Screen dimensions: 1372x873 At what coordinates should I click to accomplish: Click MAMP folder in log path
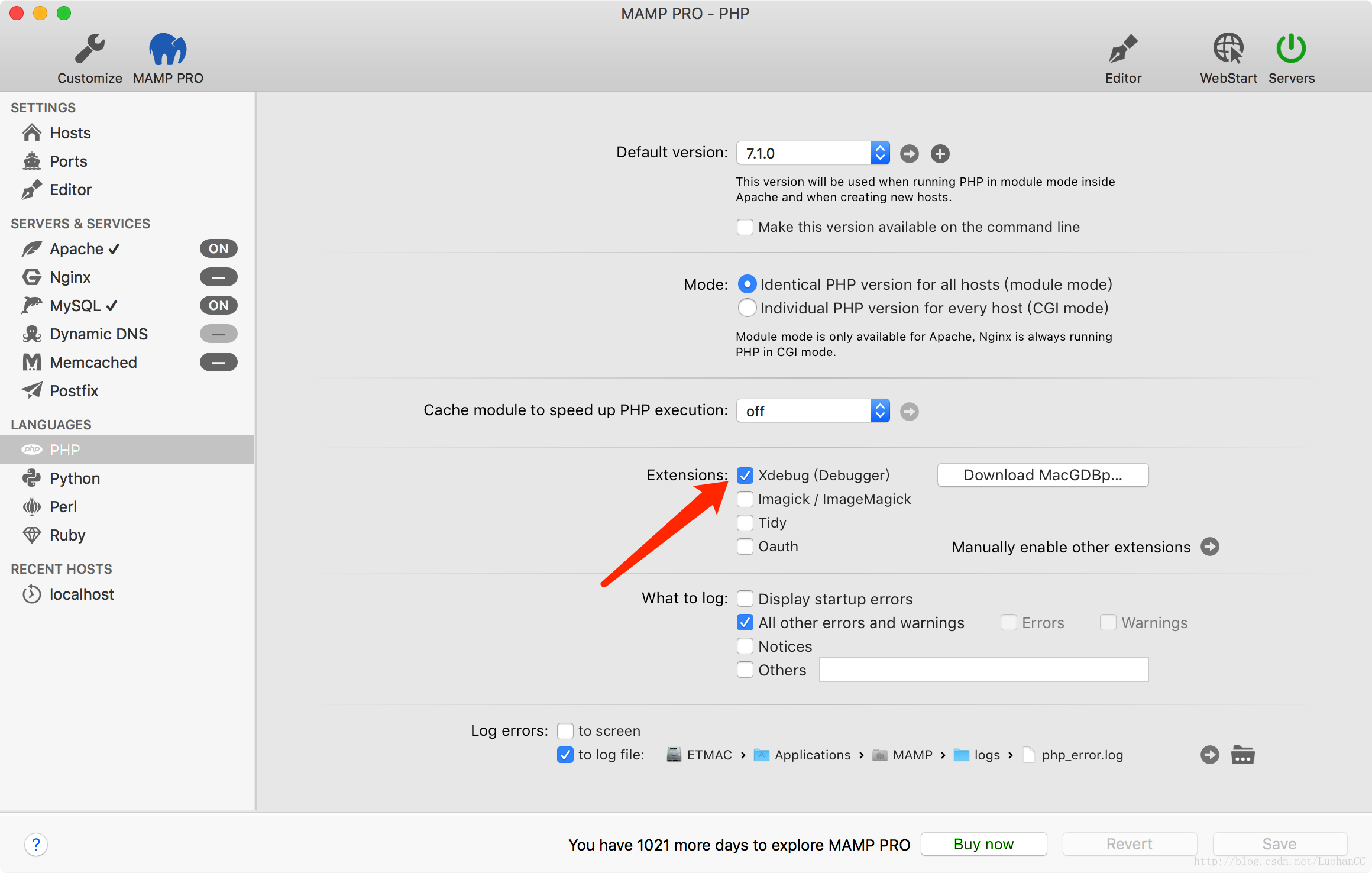tap(902, 755)
